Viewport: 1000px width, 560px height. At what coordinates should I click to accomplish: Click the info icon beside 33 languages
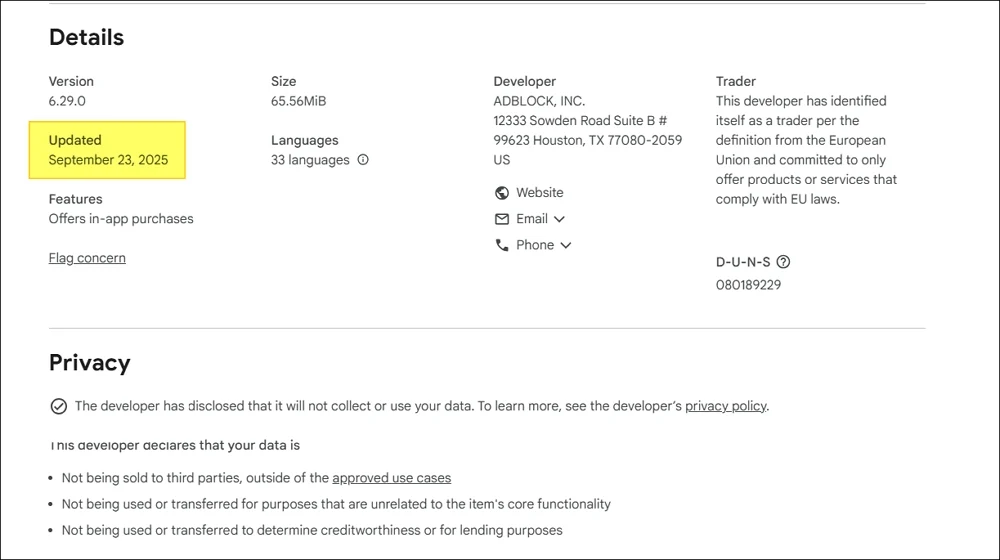(363, 160)
